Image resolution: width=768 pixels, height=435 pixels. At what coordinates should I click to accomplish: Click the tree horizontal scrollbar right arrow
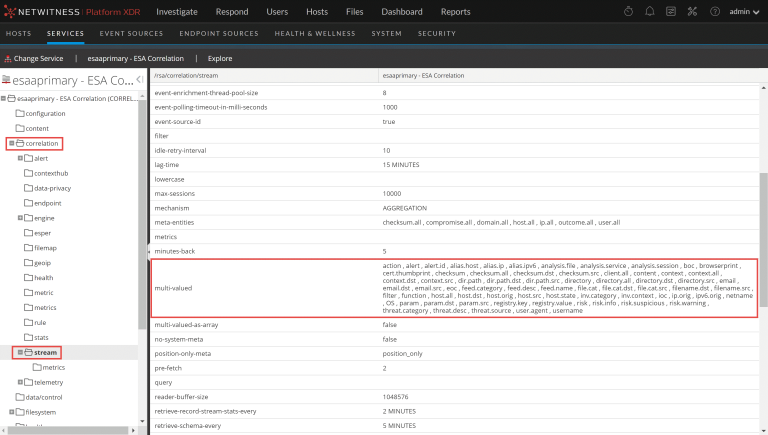coord(133,430)
